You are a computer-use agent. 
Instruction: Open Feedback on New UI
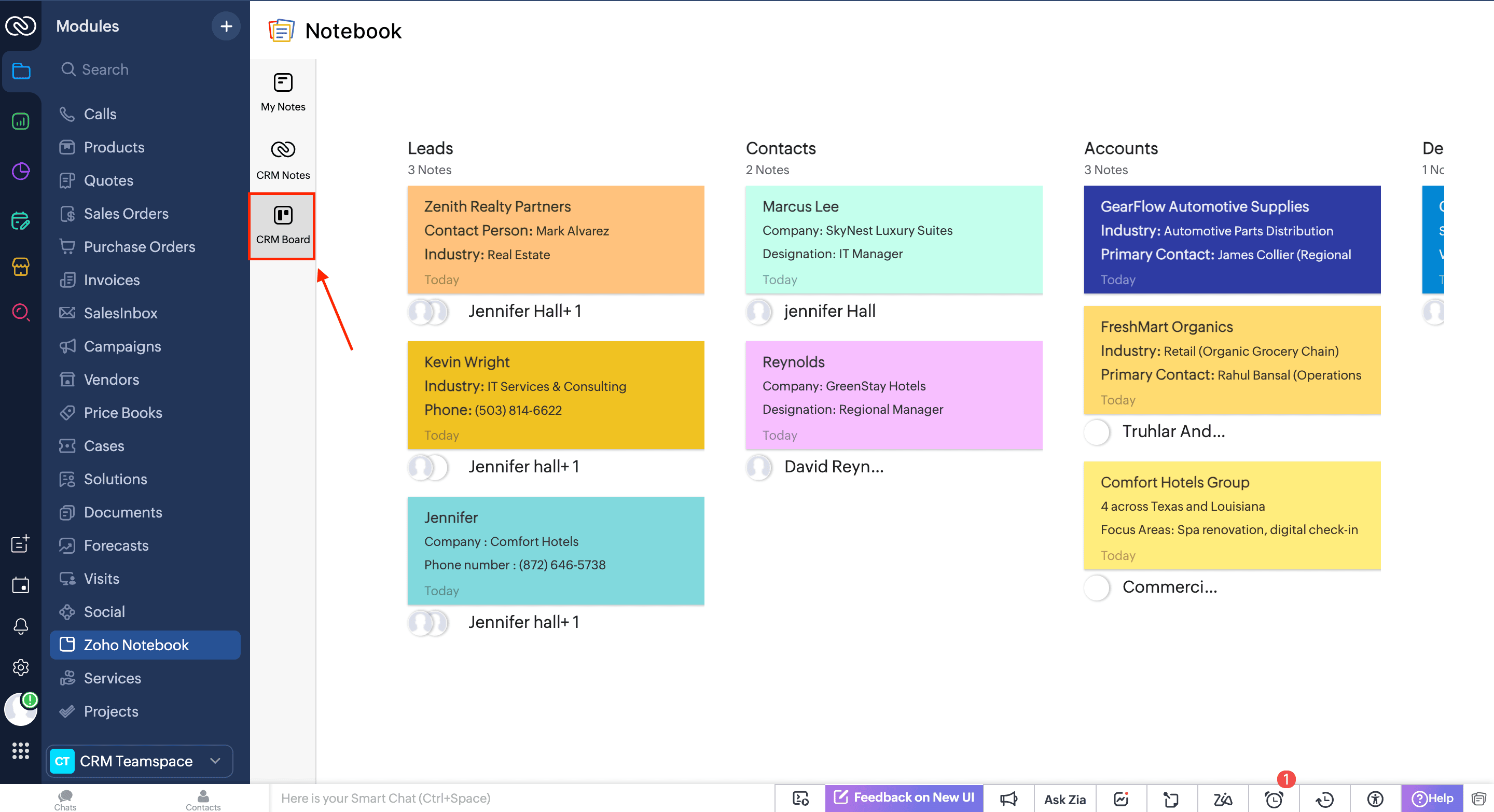904,797
